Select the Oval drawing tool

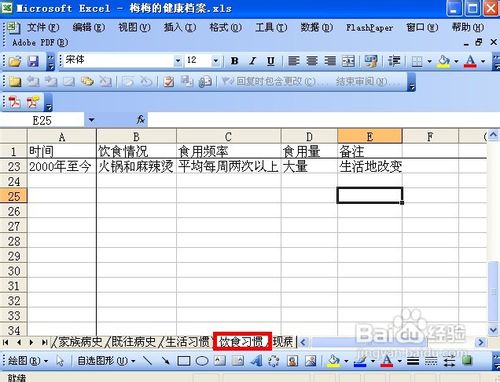pos(202,361)
